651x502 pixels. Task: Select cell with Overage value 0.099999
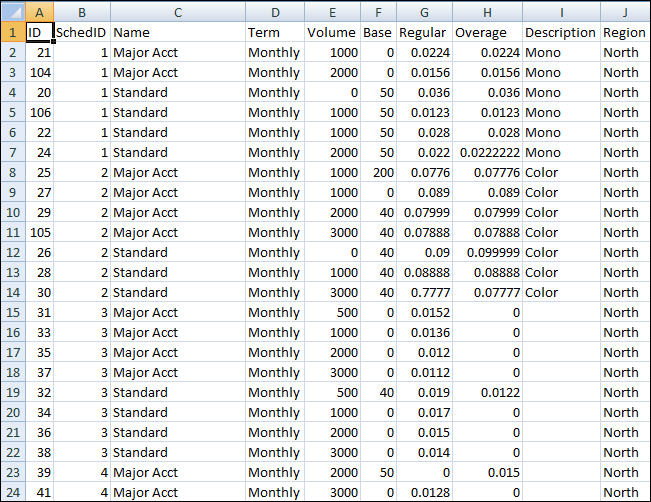coord(487,252)
